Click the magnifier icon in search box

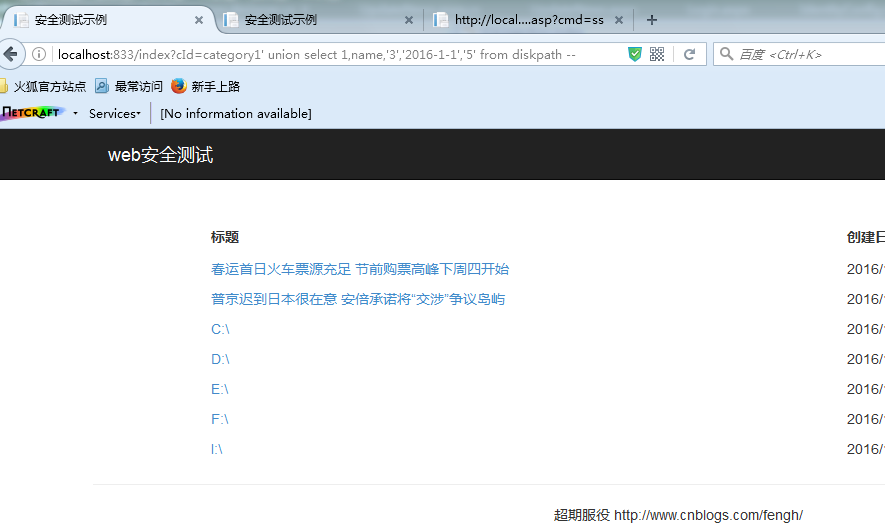727,54
